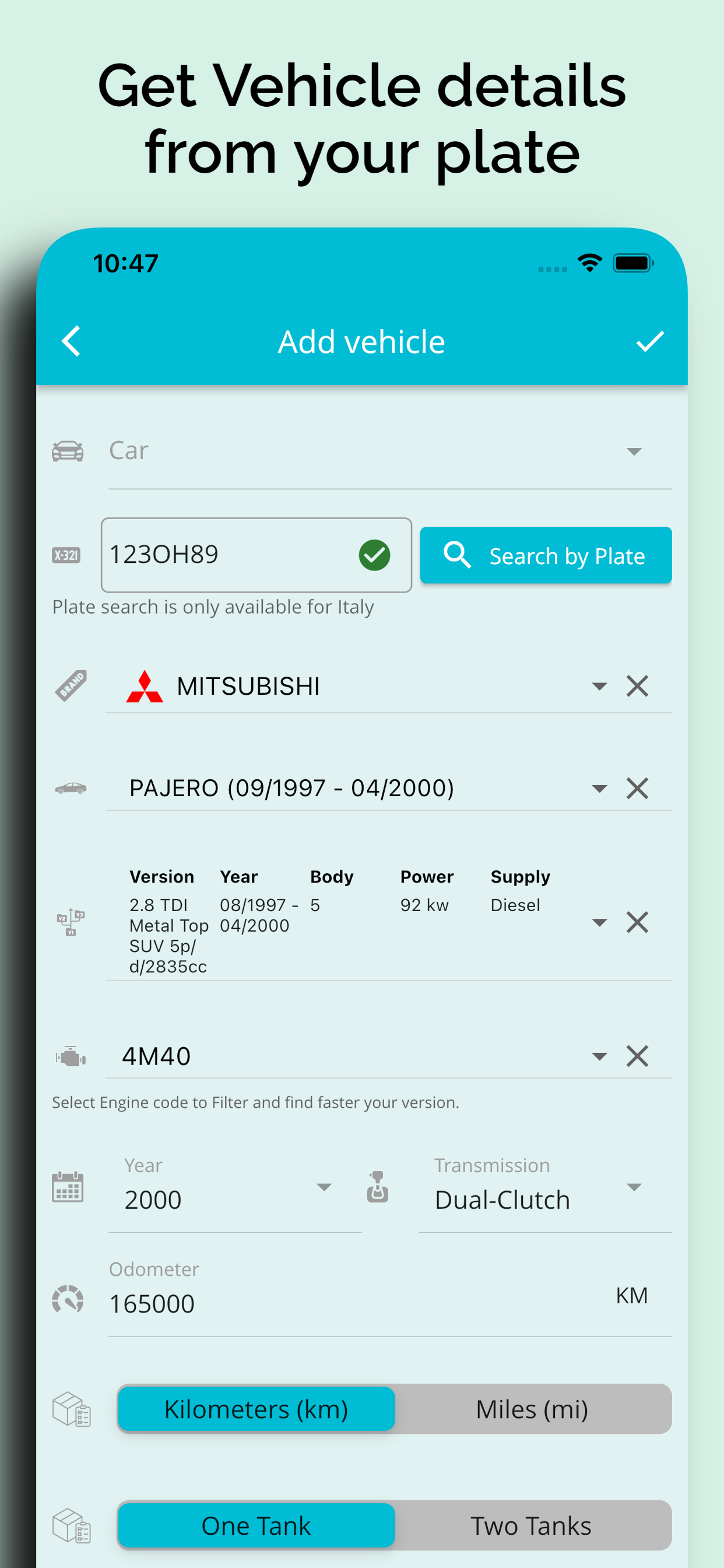Screen dimensions: 724x1568
Task: Tap the distance units box icon
Action: pos(71,1409)
